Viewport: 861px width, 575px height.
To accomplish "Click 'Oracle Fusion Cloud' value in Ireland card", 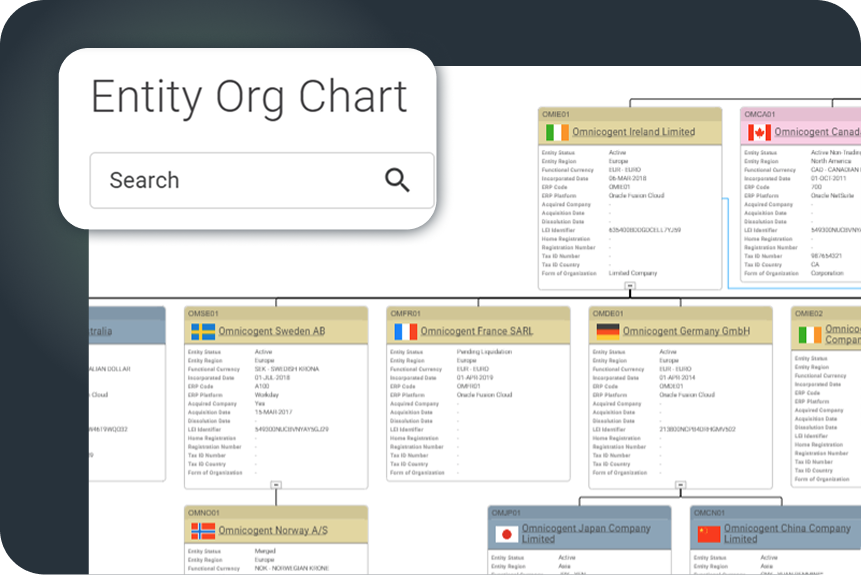I will click(x=636, y=196).
